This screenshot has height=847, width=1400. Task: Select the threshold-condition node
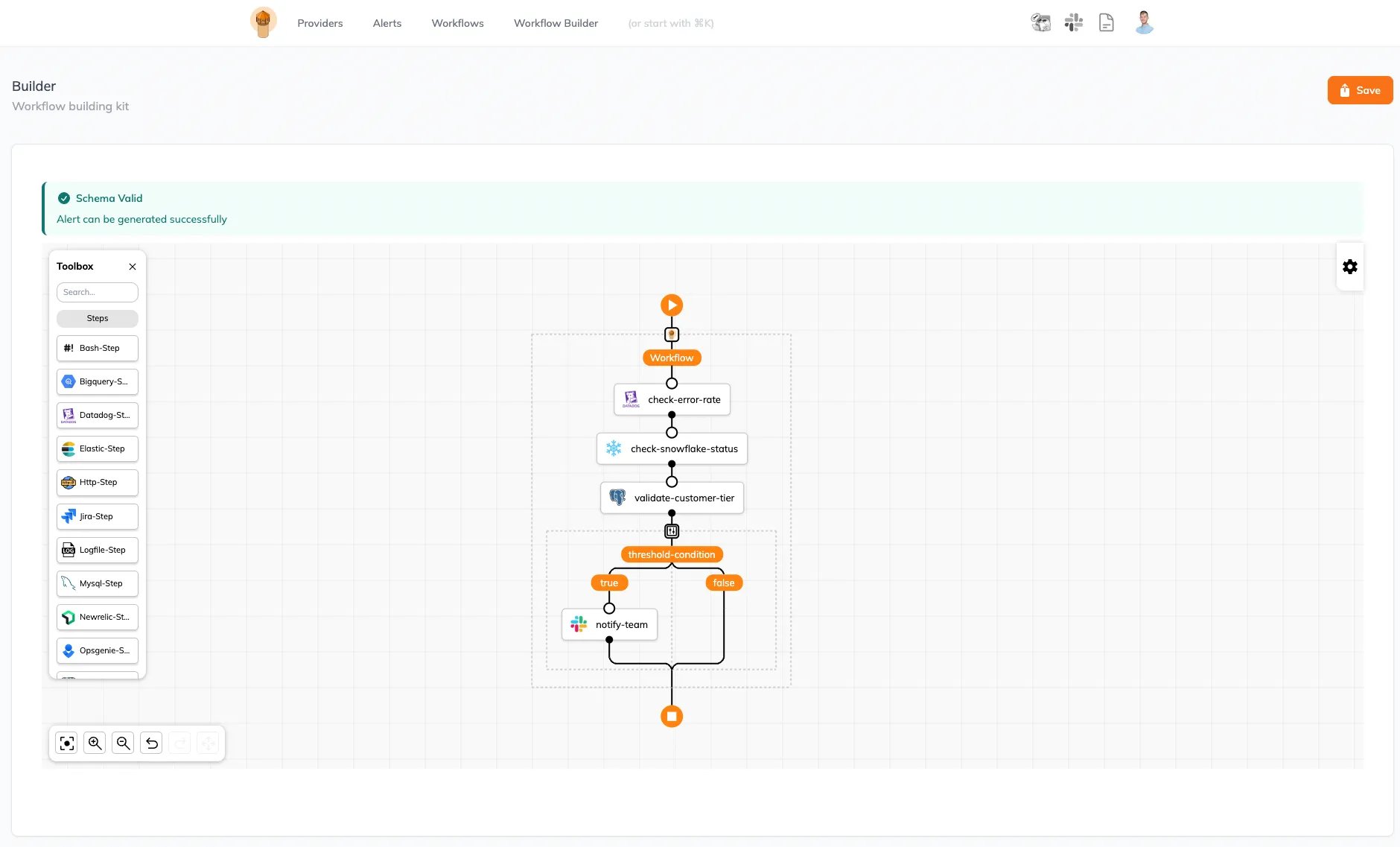tap(672, 555)
